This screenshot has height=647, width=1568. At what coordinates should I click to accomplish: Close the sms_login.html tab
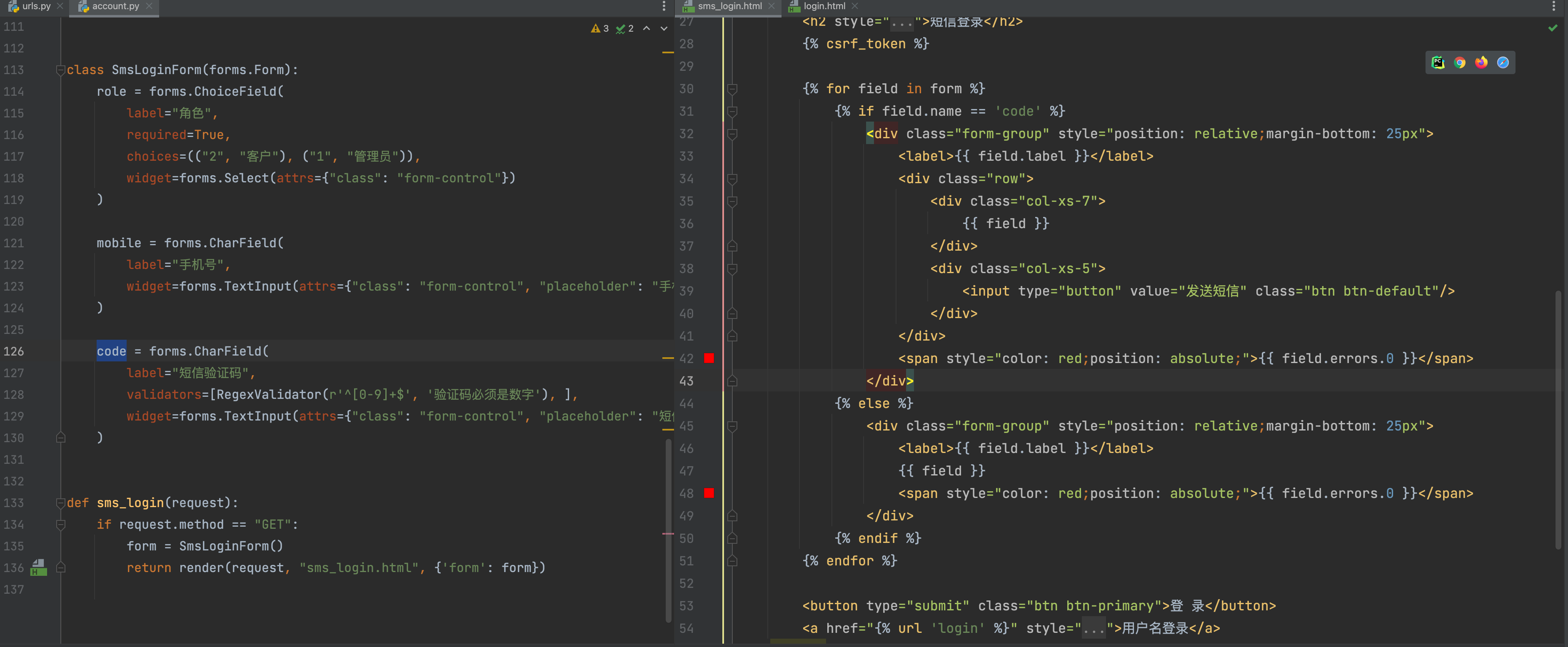772,6
